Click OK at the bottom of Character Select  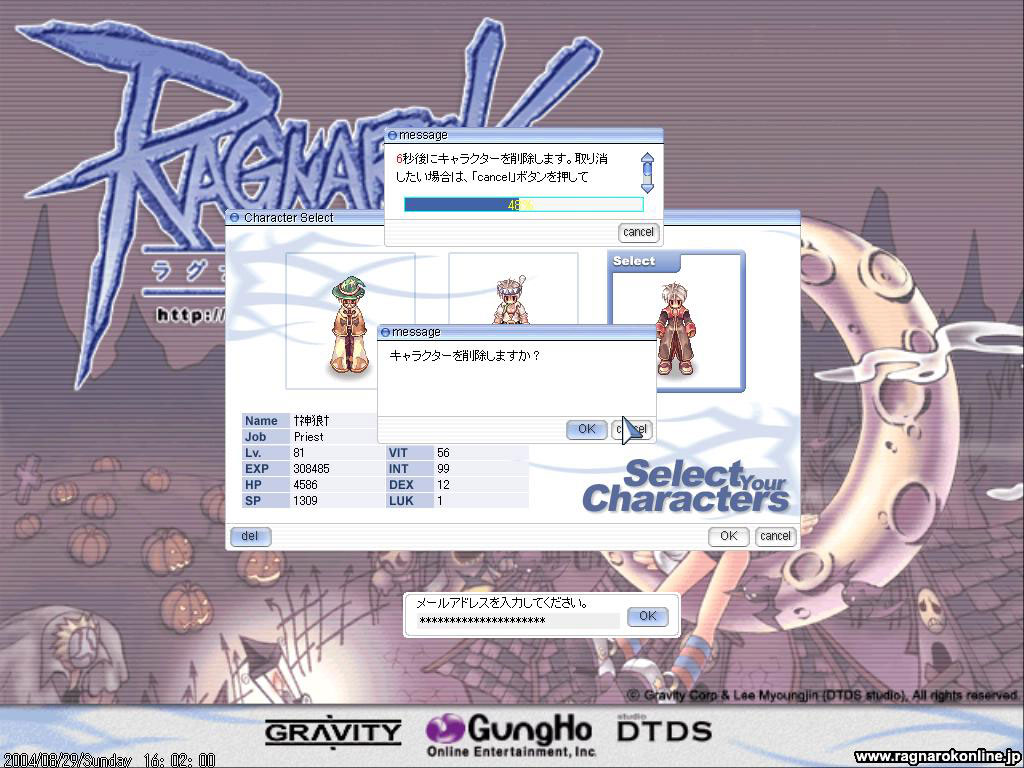coord(729,536)
